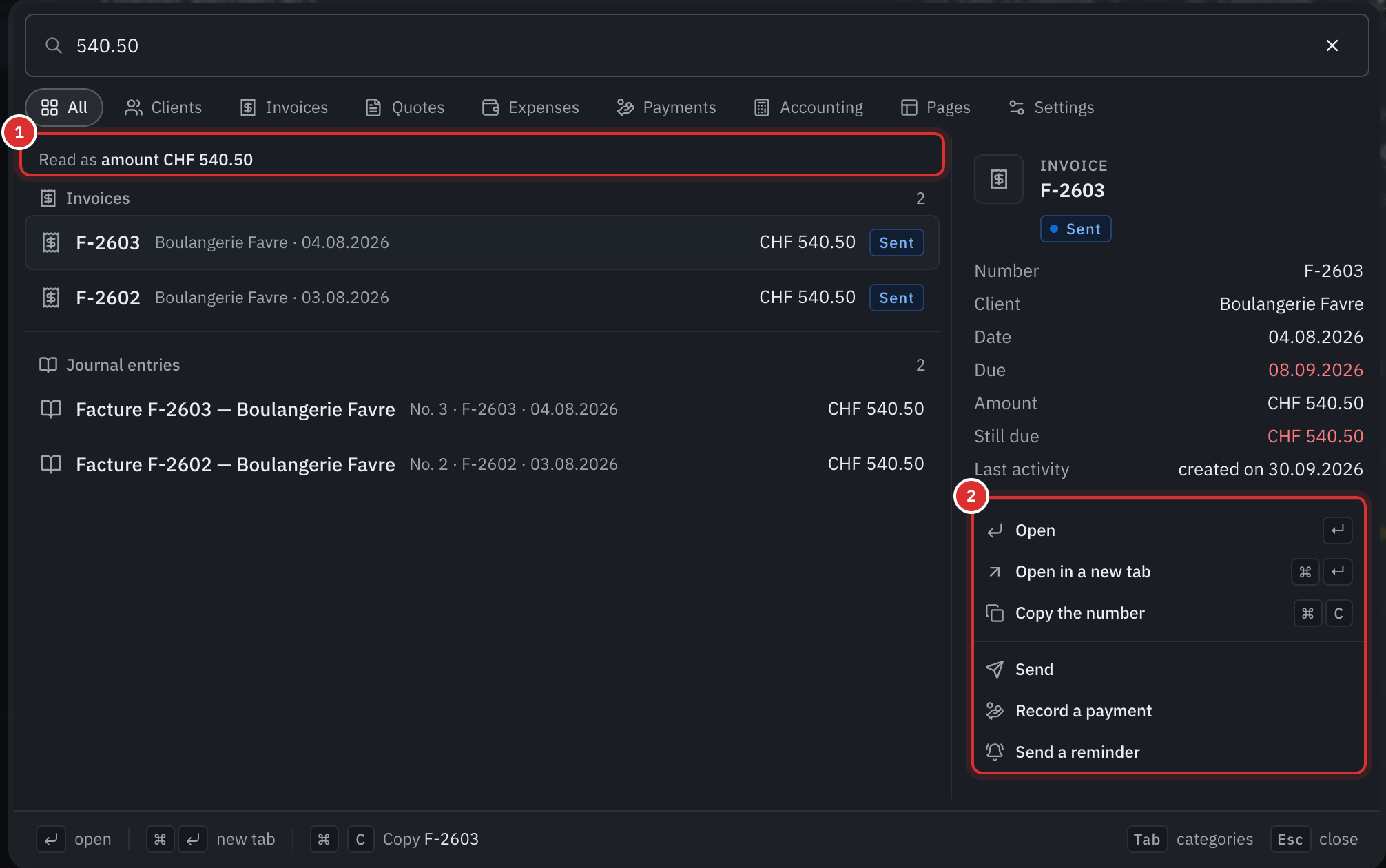Image resolution: width=1386 pixels, height=868 pixels.
Task: Click into the search field showing 540.50
Action: pos(696,45)
